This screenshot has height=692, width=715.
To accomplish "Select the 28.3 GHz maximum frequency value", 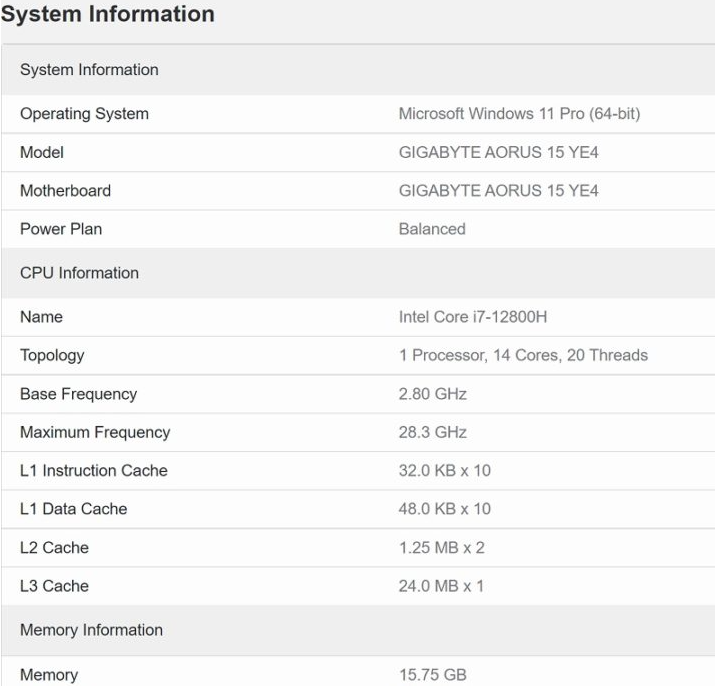I will coord(432,432).
